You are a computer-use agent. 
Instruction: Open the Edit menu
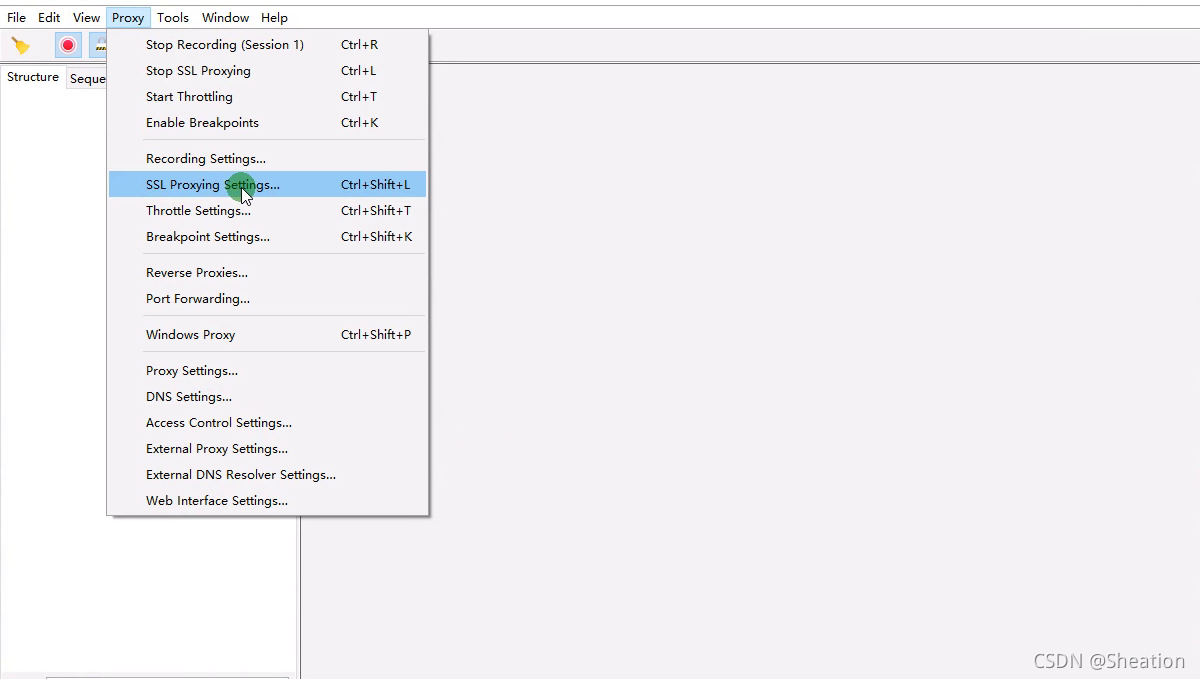click(49, 17)
